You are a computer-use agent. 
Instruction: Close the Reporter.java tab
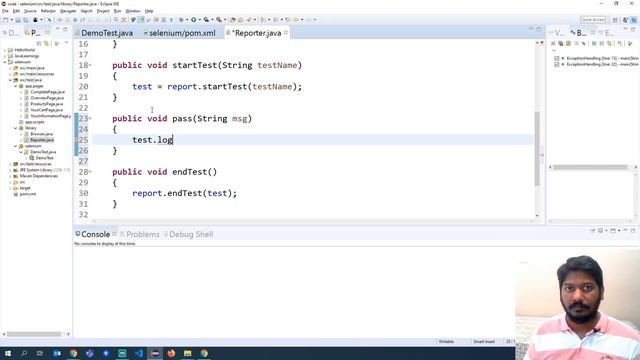286,33
